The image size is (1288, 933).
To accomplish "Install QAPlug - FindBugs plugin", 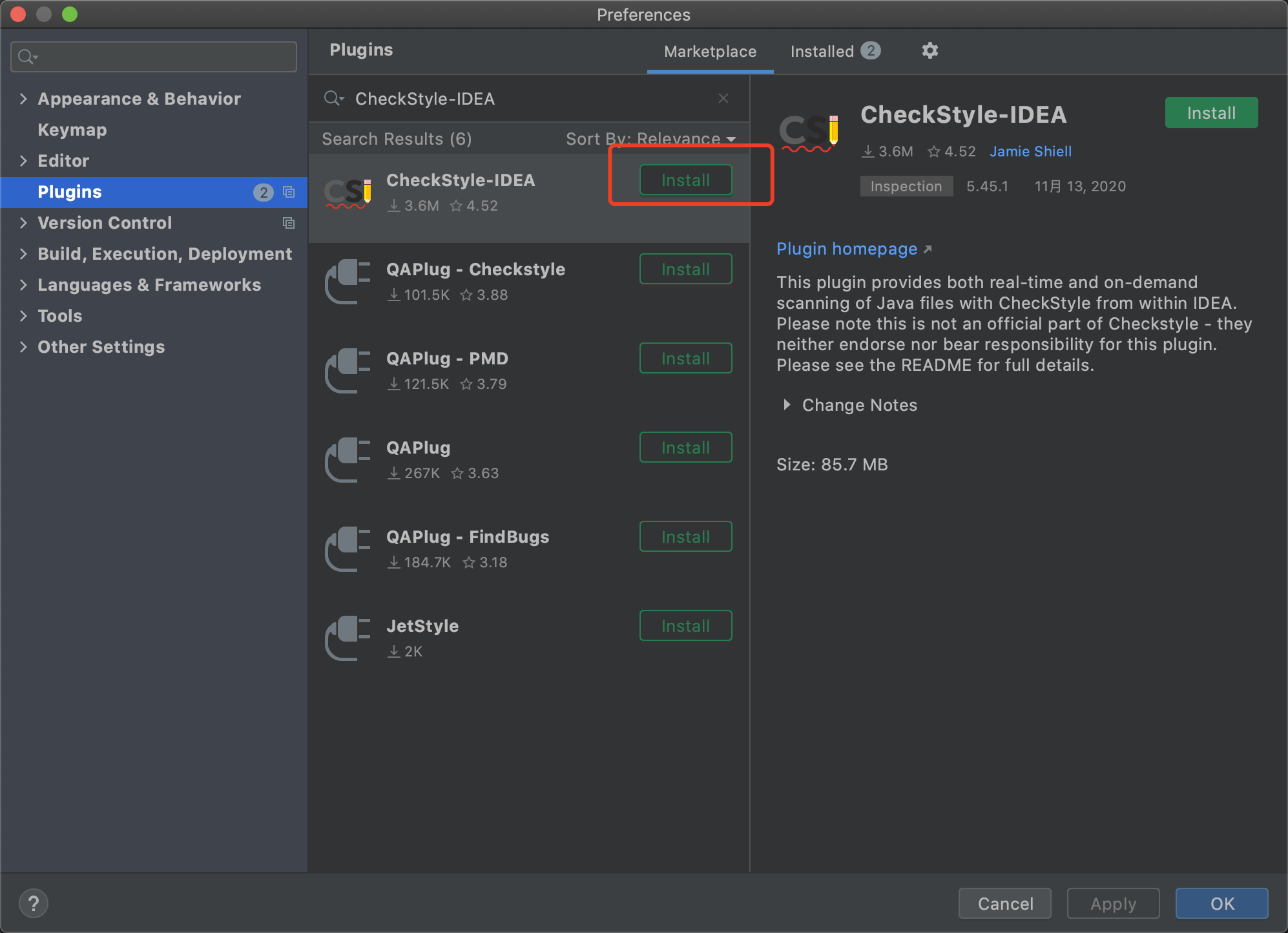I will coord(685,536).
